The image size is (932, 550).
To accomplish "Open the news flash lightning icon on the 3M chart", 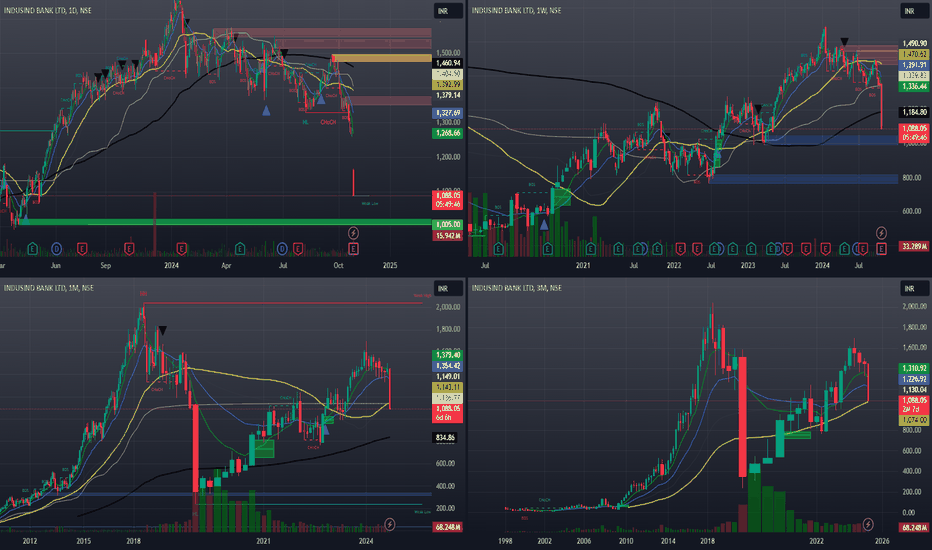I will click(868, 524).
